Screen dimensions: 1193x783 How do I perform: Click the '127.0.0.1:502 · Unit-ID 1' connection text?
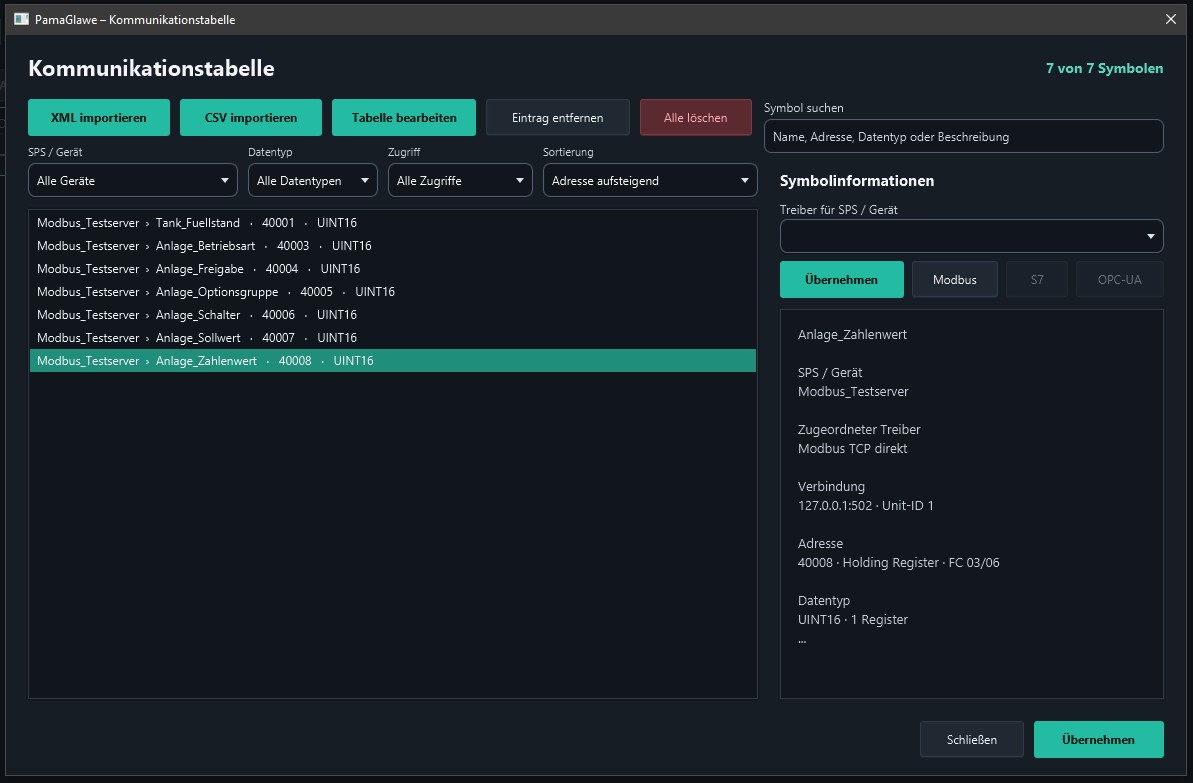(866, 506)
